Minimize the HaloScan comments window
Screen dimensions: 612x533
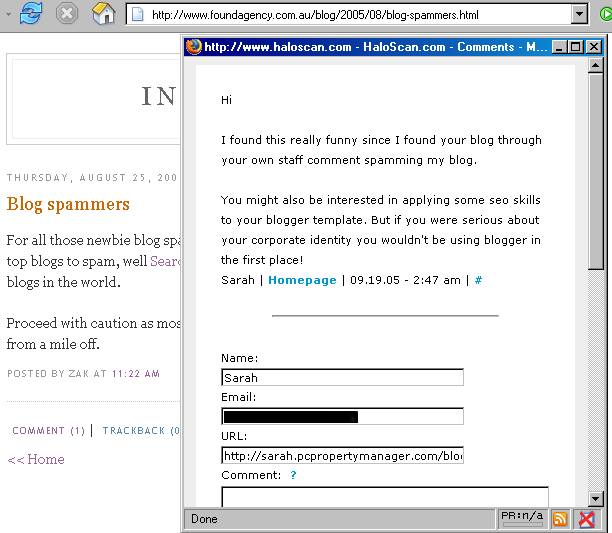[x=559, y=47]
